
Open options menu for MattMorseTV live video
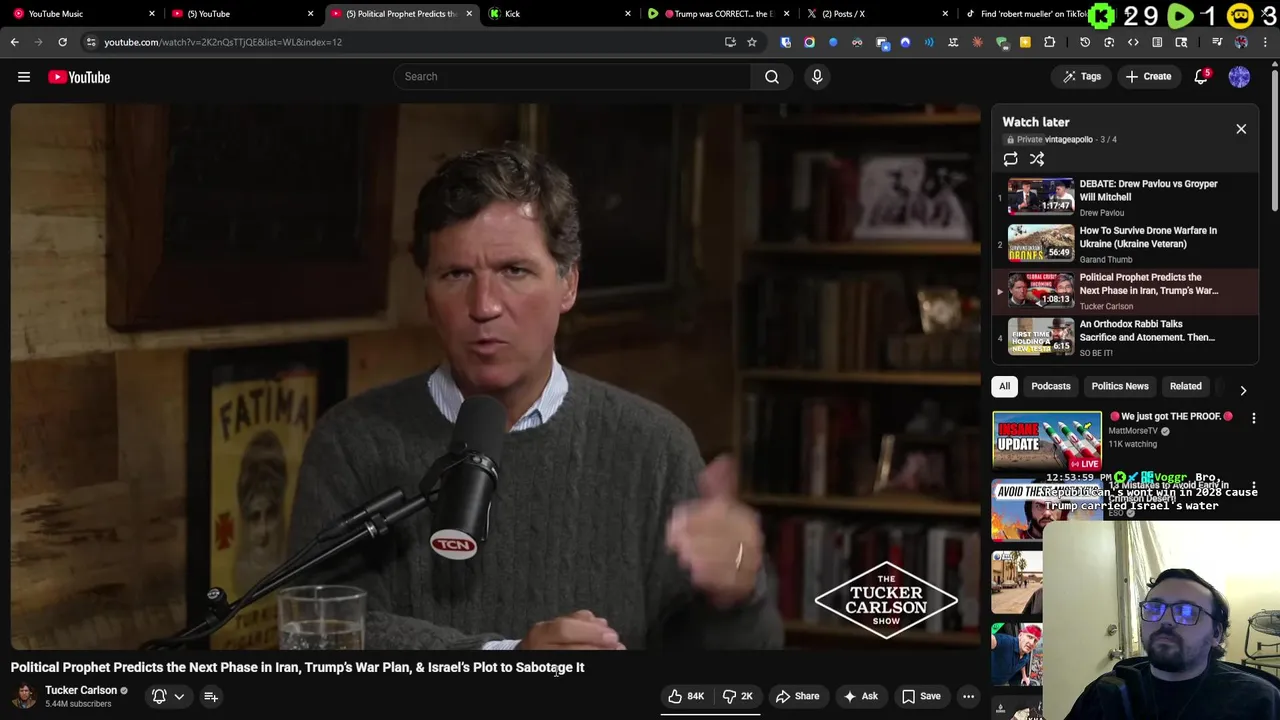point(1253,418)
